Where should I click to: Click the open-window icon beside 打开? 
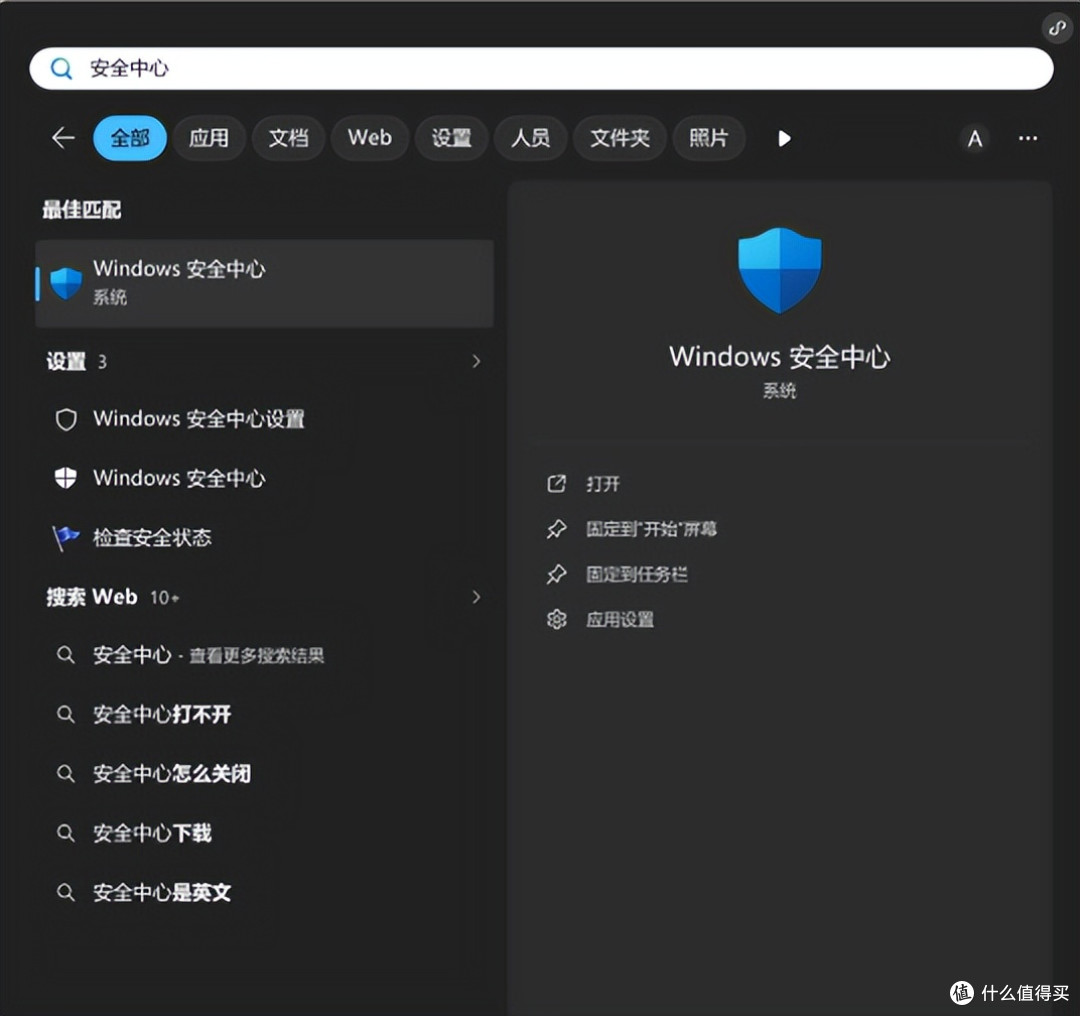point(556,484)
